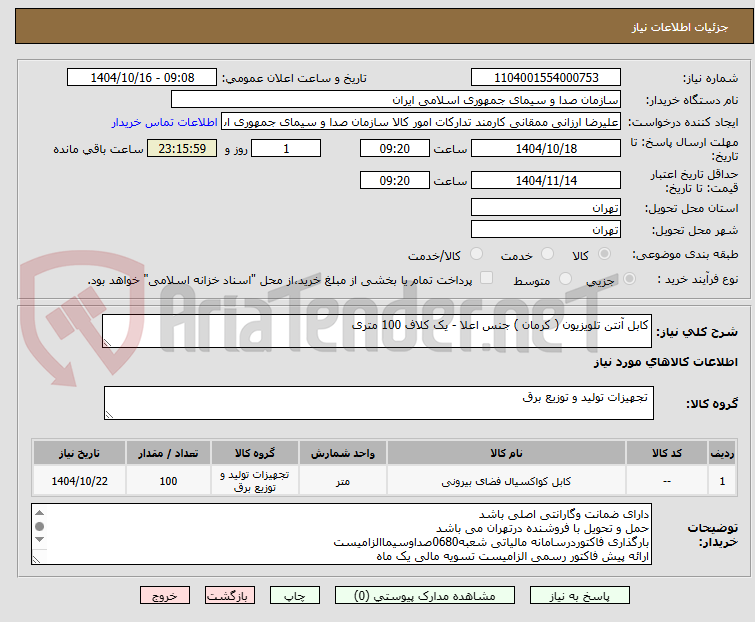Viewport: 755px width, 622px height.
Task: Click the ردیف column header
Action: coord(722,453)
